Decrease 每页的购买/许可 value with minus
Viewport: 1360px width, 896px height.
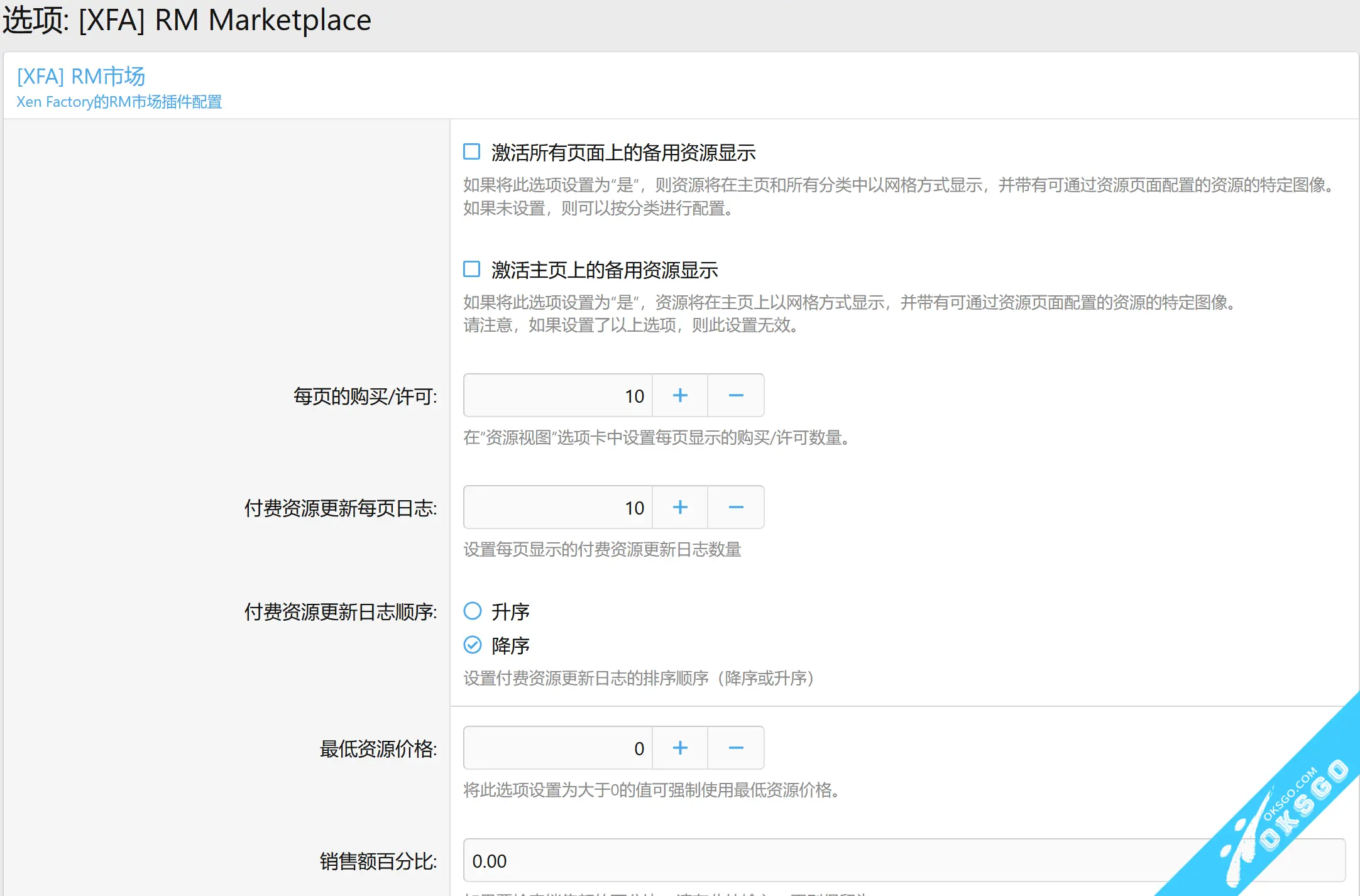pyautogui.click(x=736, y=396)
